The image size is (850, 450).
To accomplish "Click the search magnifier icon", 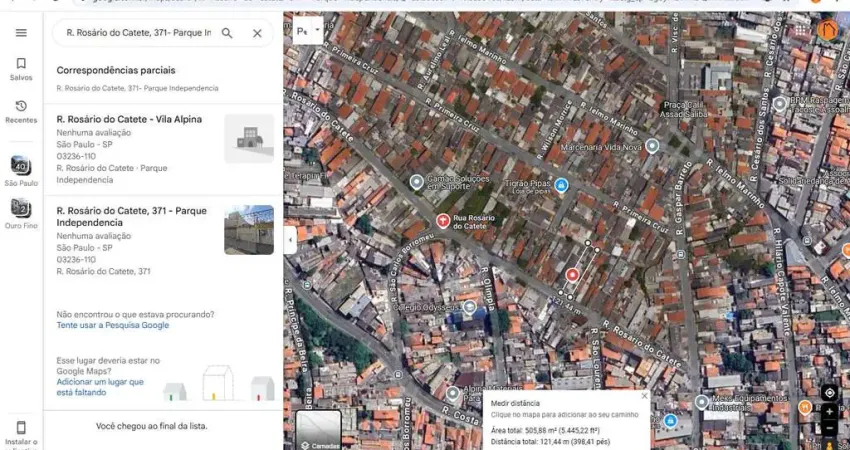I will tap(227, 33).
